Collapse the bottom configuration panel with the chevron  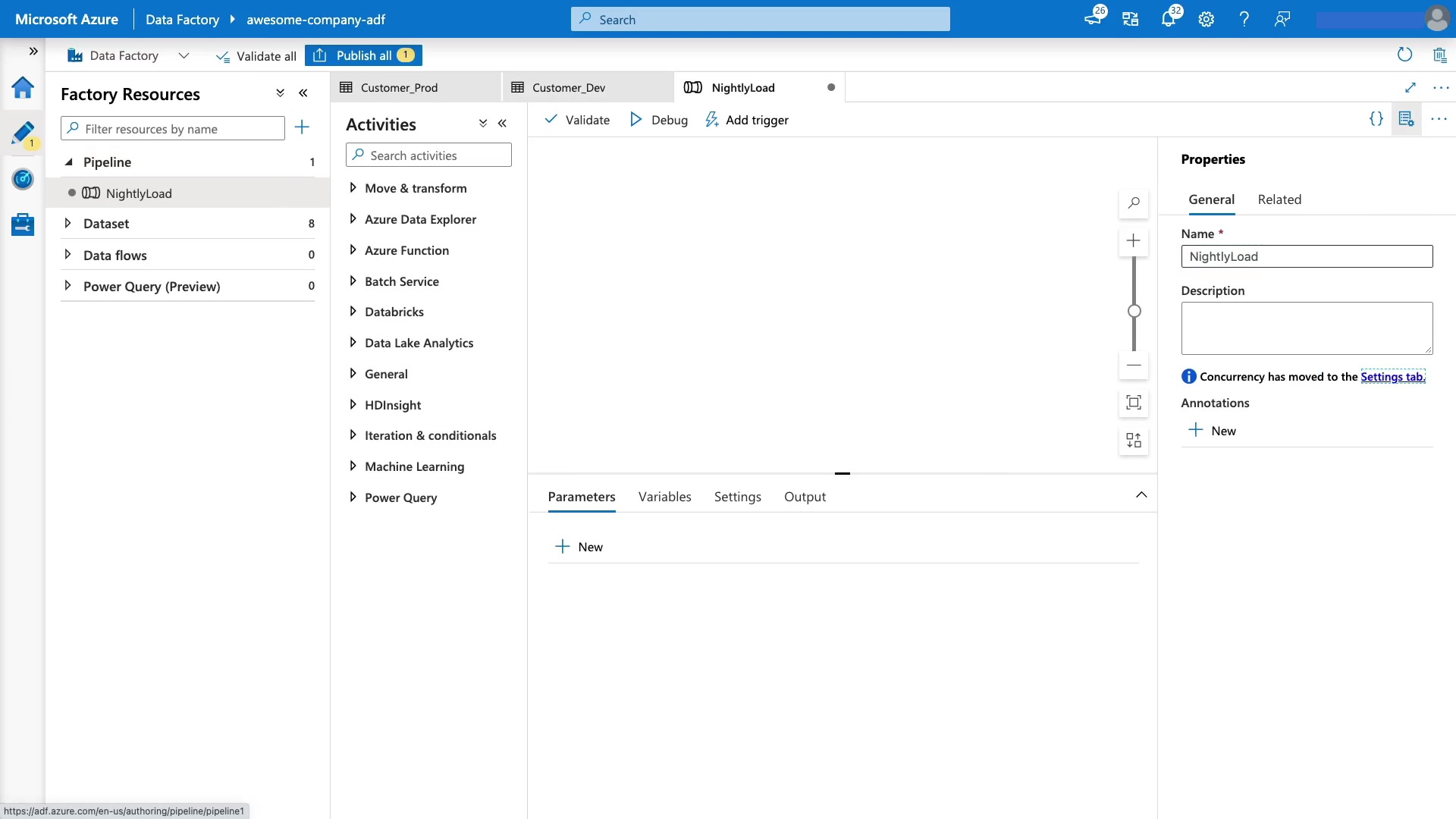tap(1141, 495)
